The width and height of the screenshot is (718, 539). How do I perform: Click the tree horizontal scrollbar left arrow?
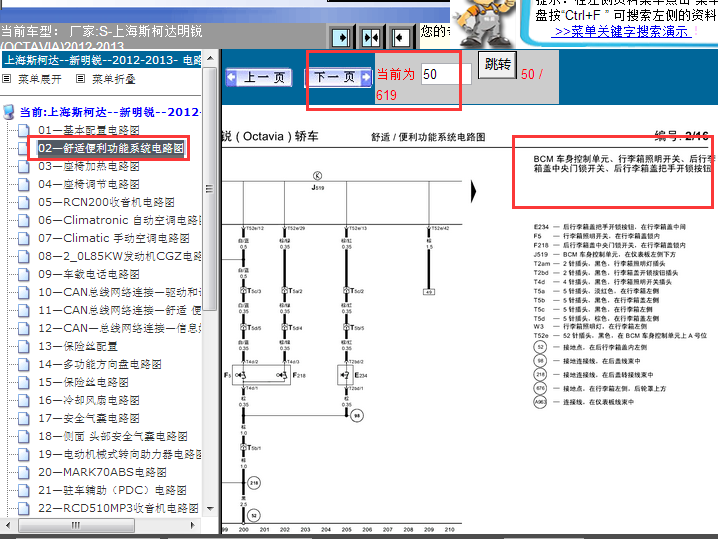8,525
